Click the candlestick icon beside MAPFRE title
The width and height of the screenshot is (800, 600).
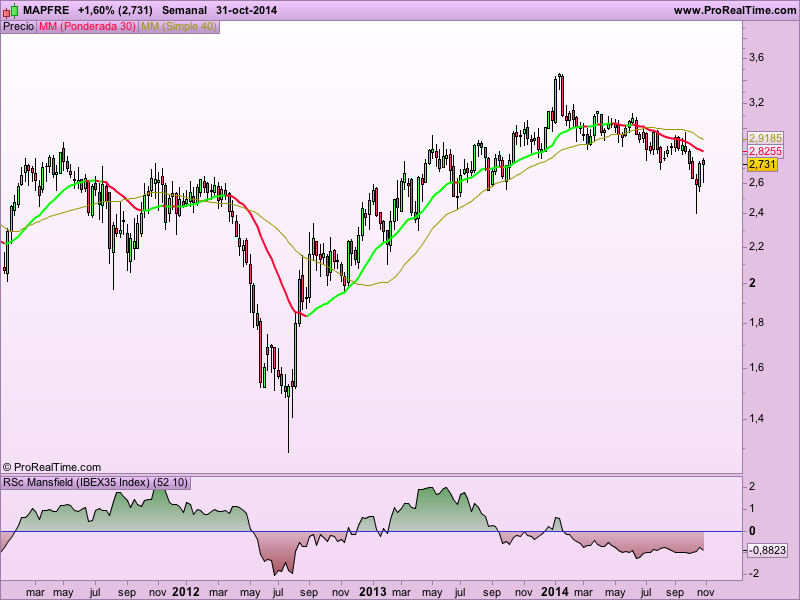pyautogui.click(x=10, y=10)
